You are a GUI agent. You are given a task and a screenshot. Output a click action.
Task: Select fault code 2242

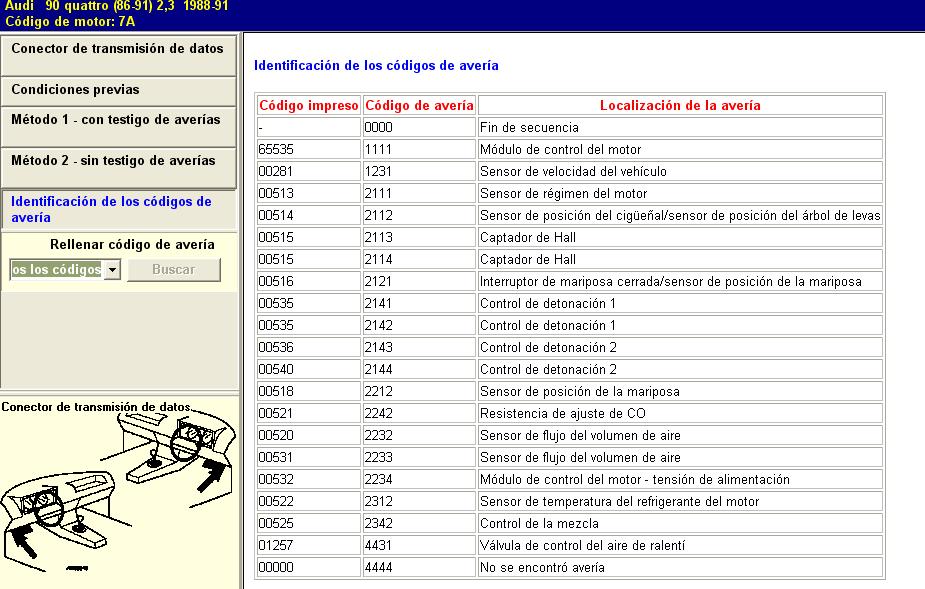pyautogui.click(x=419, y=414)
